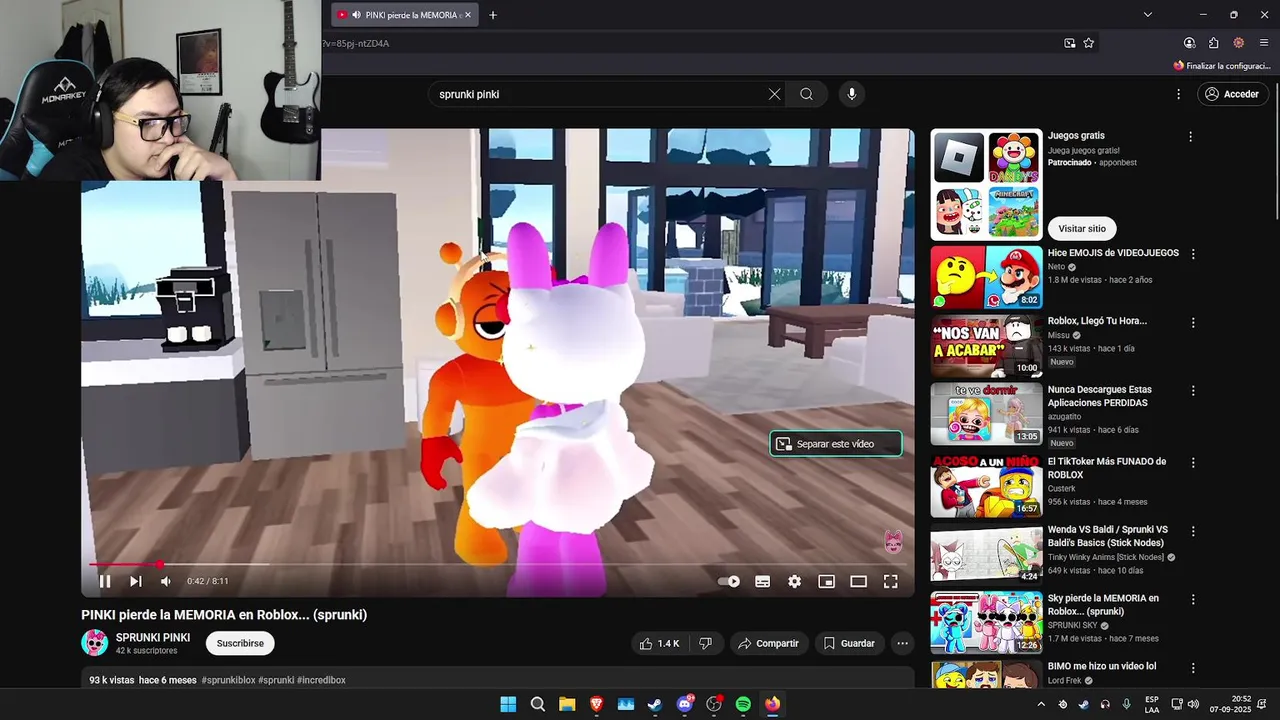
Task: Click the YouTube search magnifier button
Action: tap(806, 94)
